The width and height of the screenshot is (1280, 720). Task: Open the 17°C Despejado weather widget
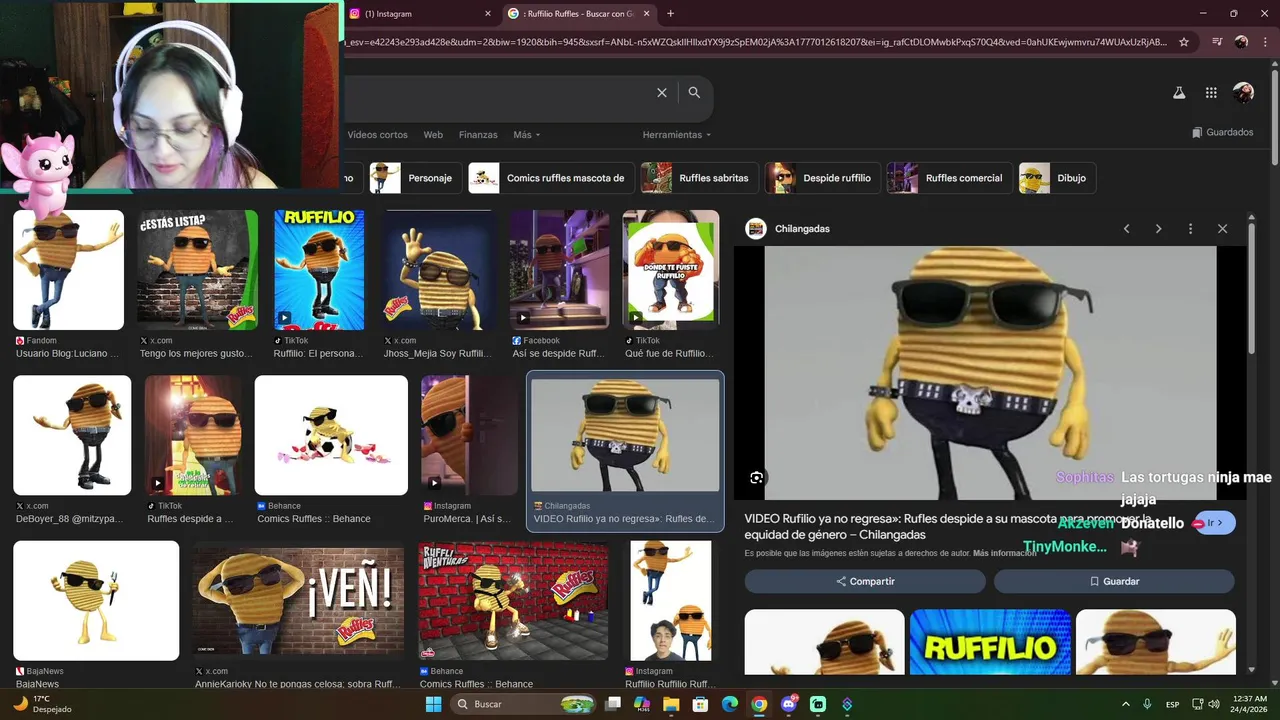(x=43, y=704)
